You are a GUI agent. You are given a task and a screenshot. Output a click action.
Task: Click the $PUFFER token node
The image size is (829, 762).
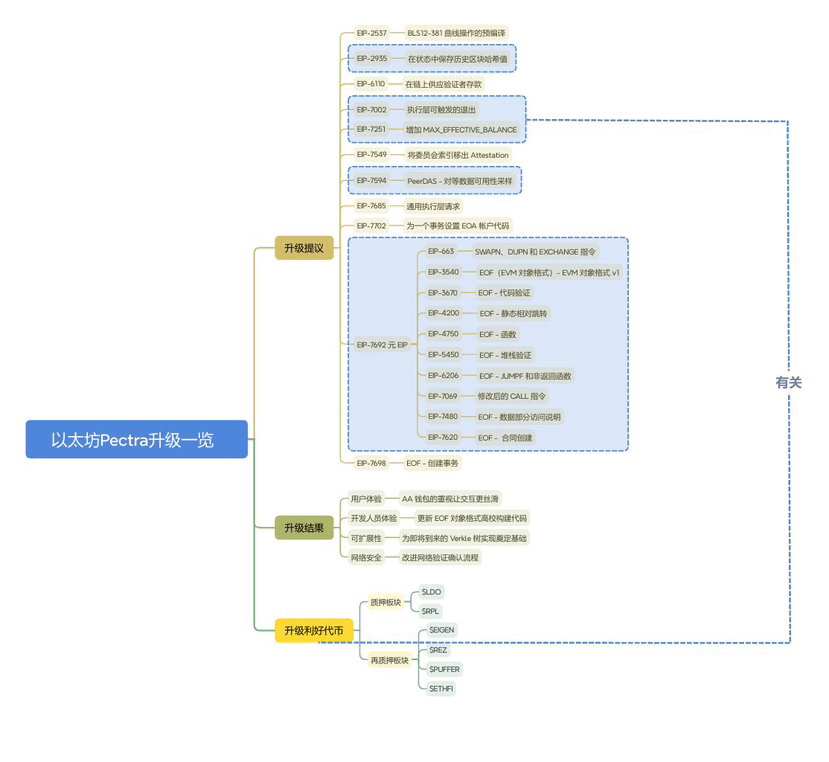pos(445,669)
